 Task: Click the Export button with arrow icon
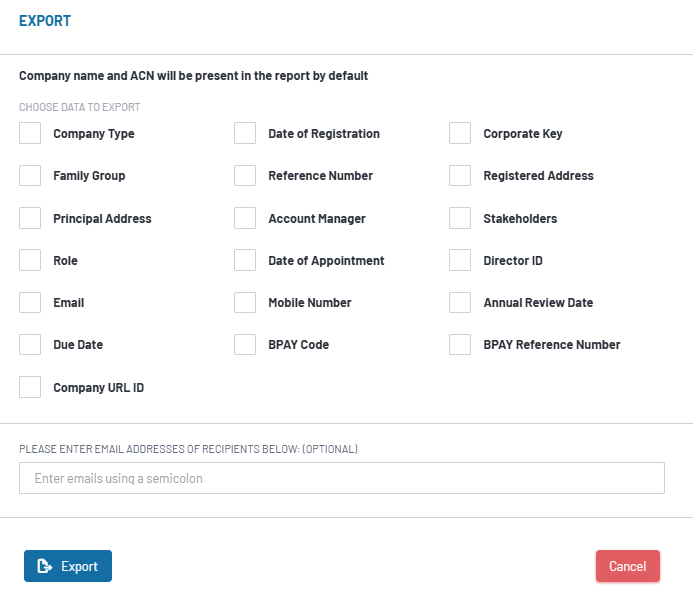(x=68, y=566)
